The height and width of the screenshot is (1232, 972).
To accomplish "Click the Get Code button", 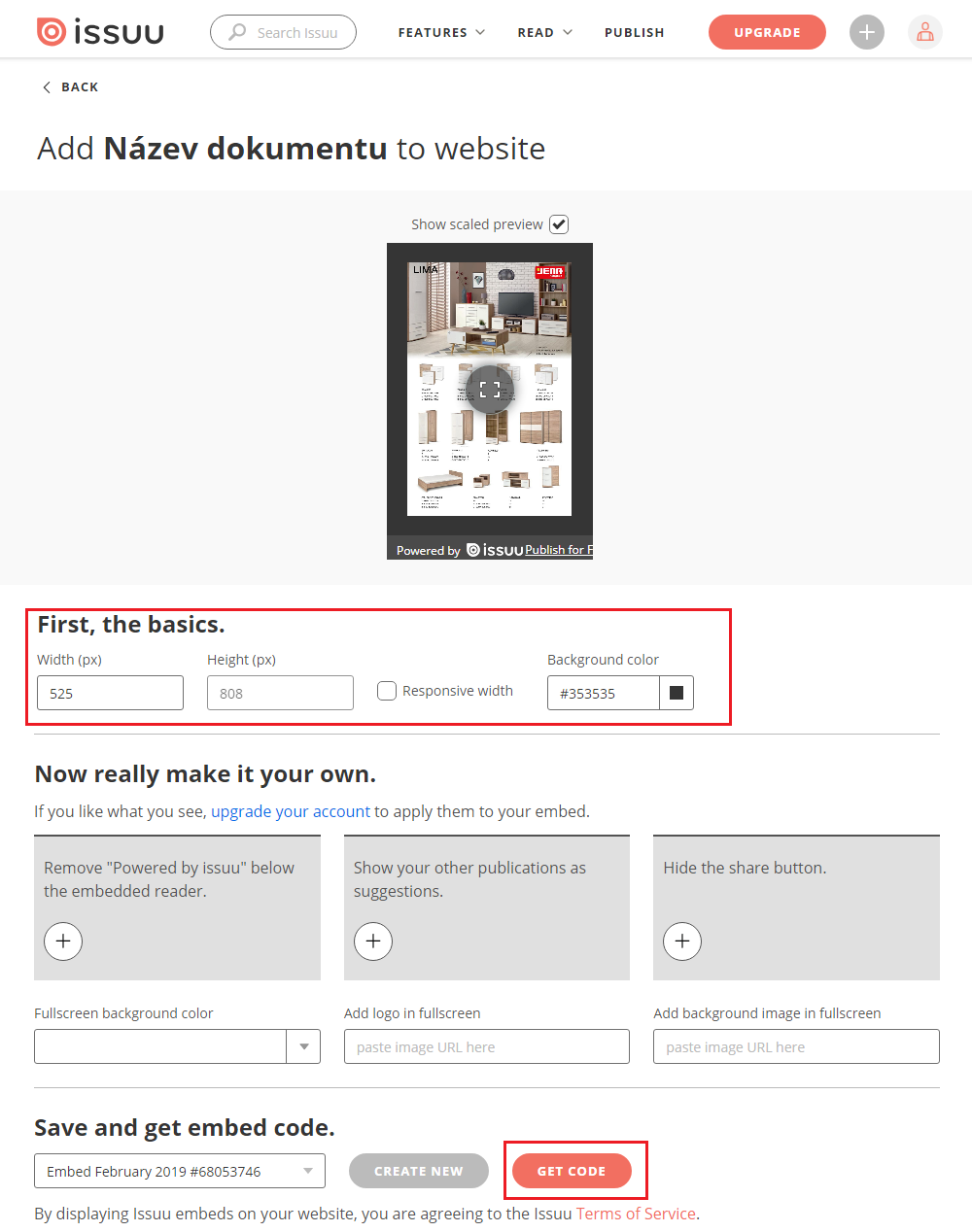I will click(572, 1171).
